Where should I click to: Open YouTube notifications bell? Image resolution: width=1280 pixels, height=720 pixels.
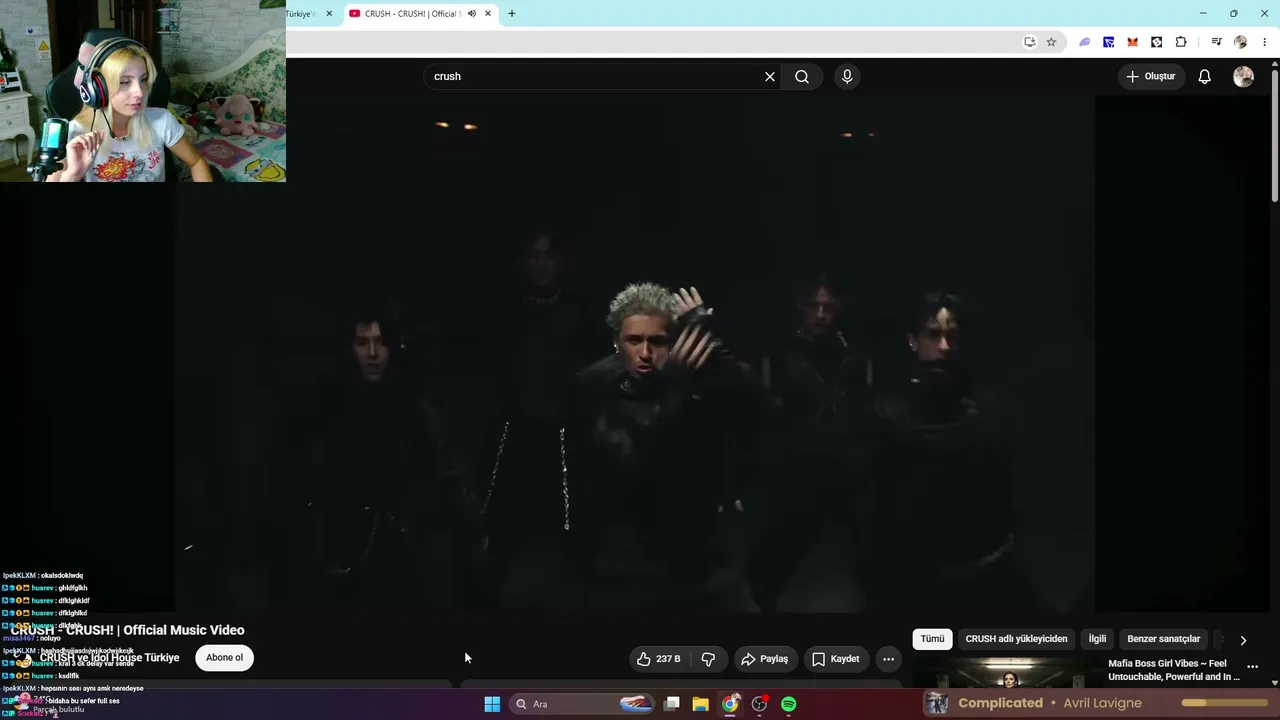click(x=1205, y=77)
